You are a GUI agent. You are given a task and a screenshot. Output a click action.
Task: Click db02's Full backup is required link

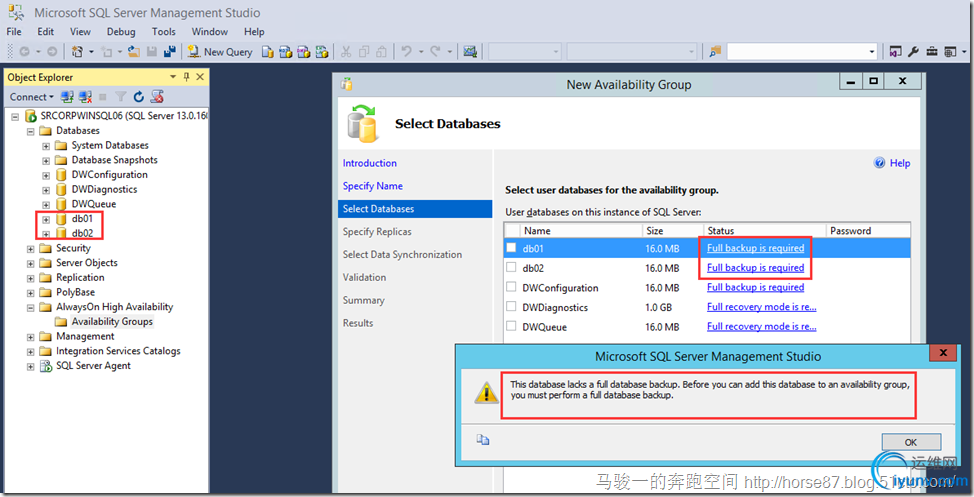coord(755,268)
